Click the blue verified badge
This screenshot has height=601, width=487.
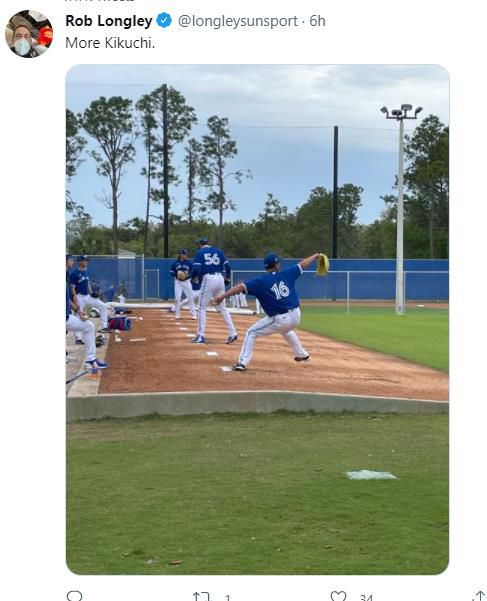click(x=164, y=20)
